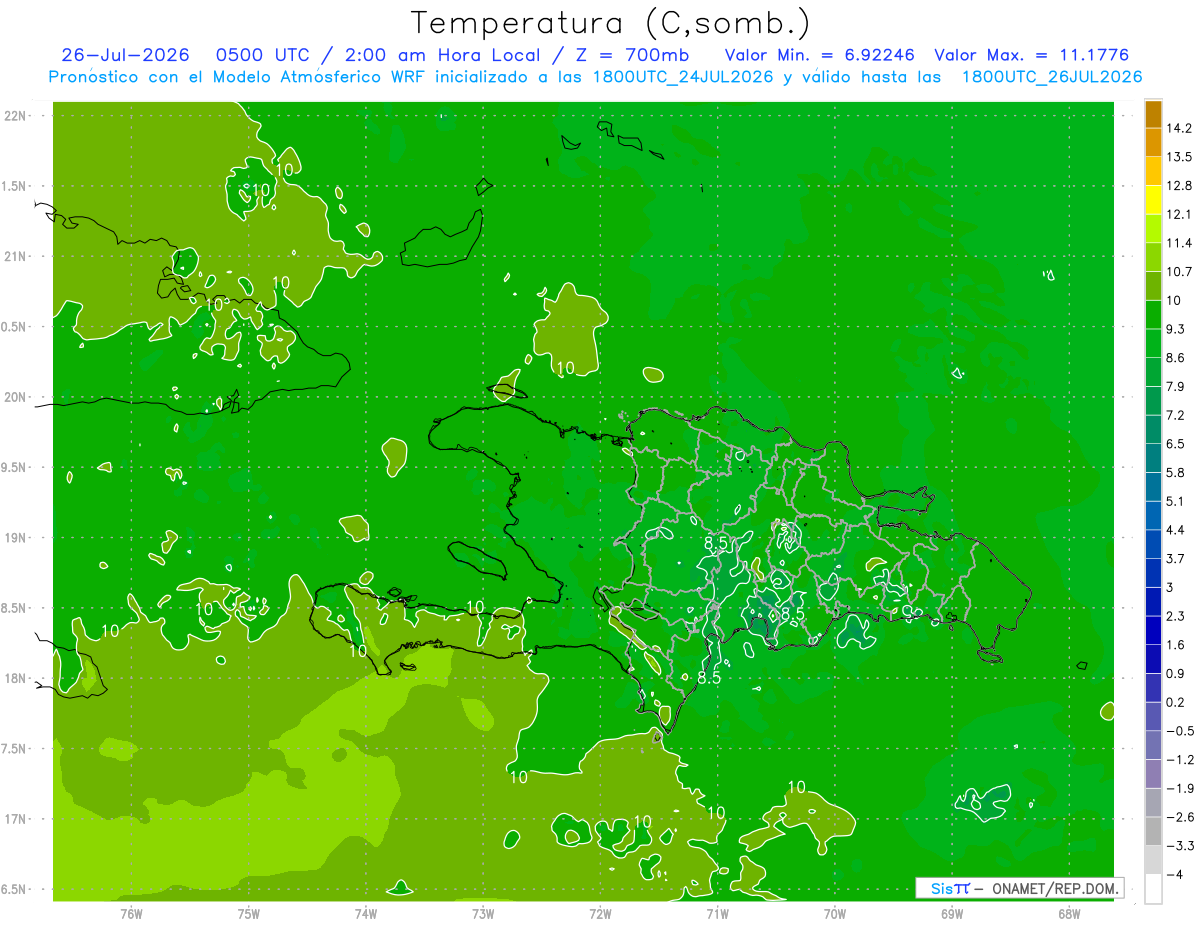Click the "21N" latitude label
Image resolution: width=1200 pixels, height=927 pixels.
tap(15, 257)
